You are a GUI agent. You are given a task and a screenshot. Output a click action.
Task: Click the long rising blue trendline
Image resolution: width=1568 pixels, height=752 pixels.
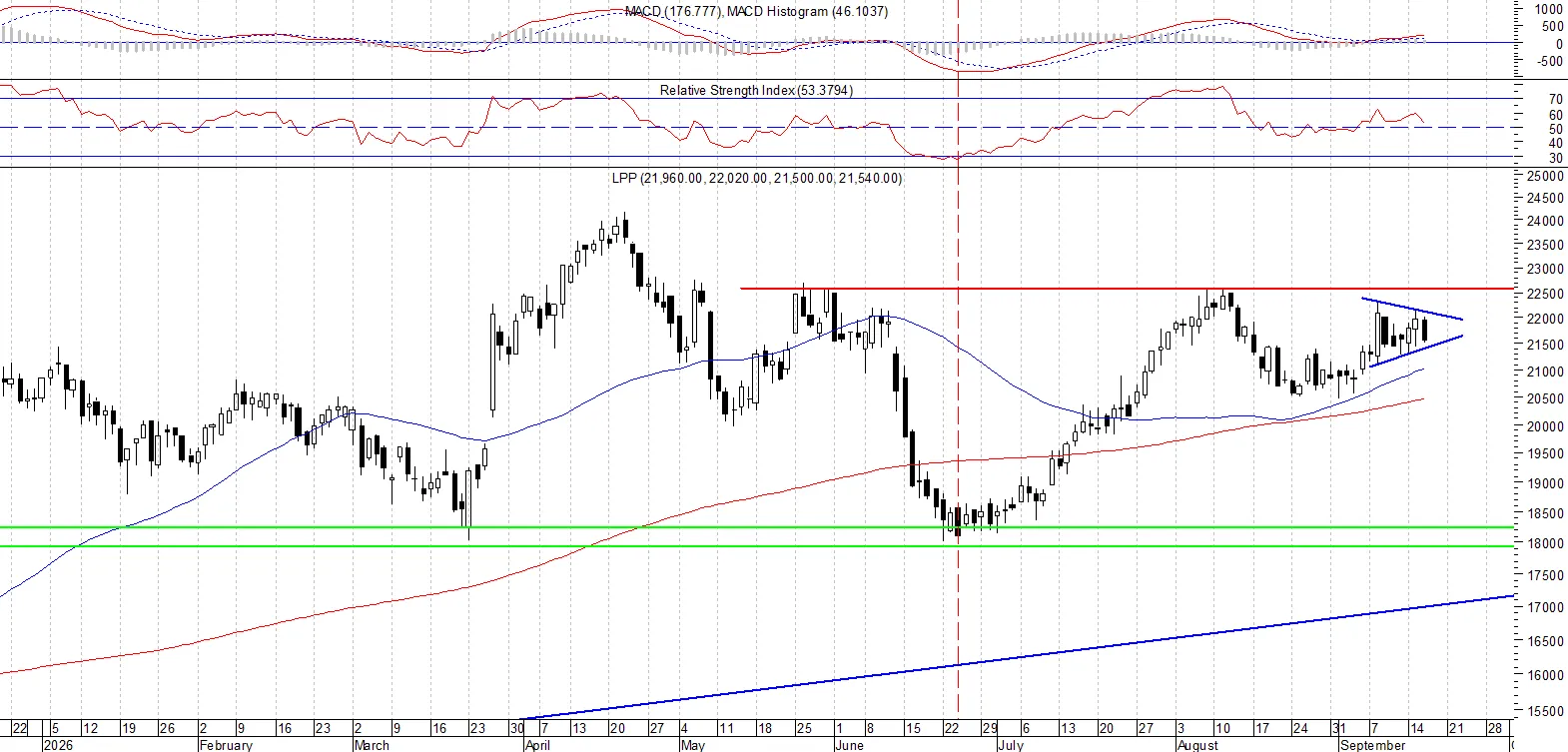(1019, 658)
